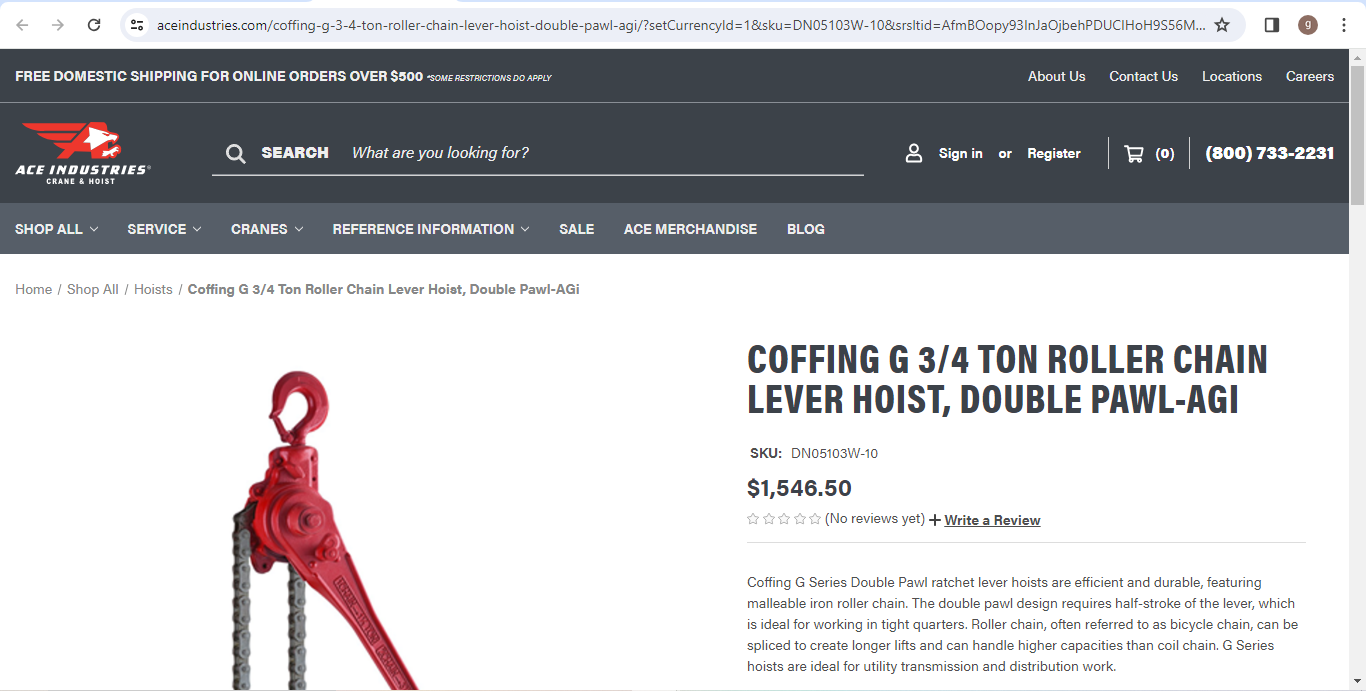The width and height of the screenshot is (1366, 691).
Task: Open the Contact Us link
Action: (1143, 76)
